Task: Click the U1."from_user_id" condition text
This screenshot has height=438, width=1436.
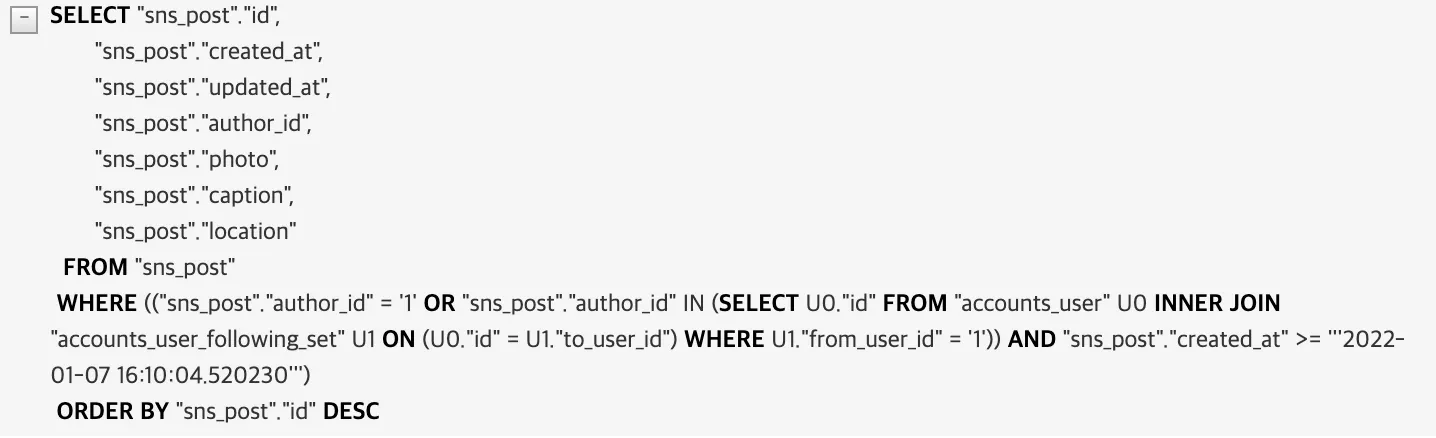Action: coord(855,339)
